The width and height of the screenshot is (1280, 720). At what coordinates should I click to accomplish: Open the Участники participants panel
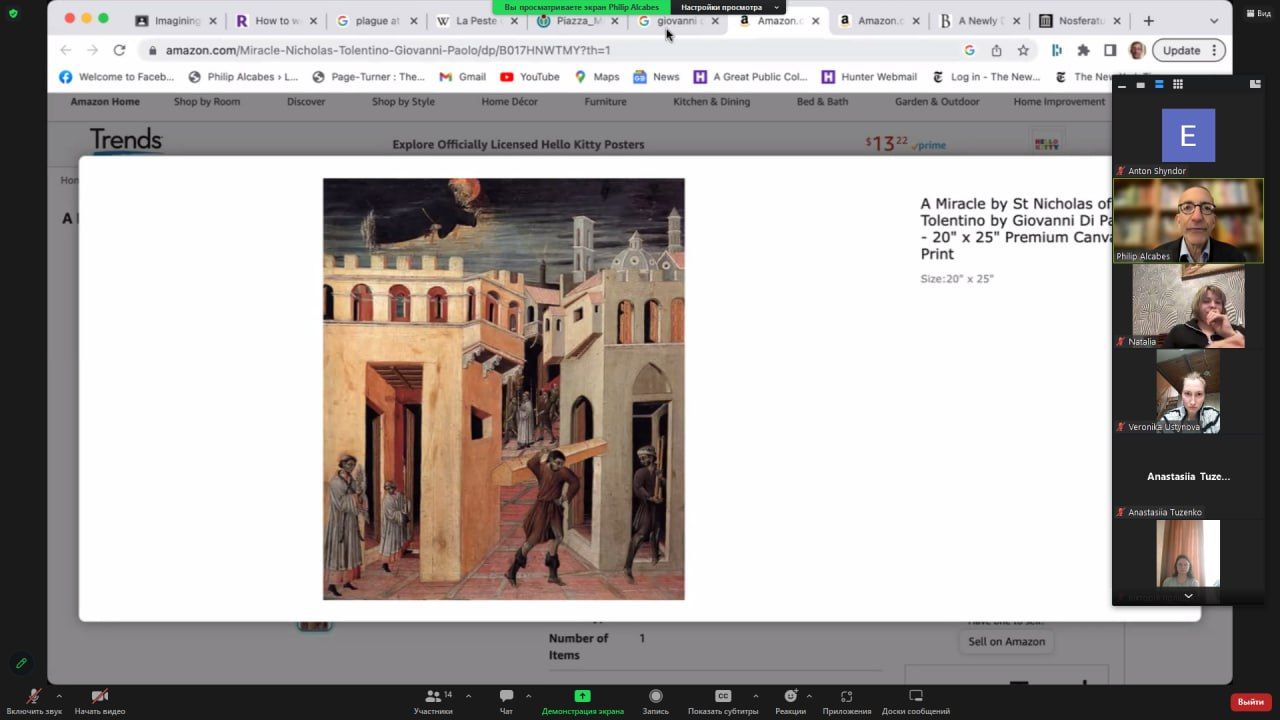(433, 701)
